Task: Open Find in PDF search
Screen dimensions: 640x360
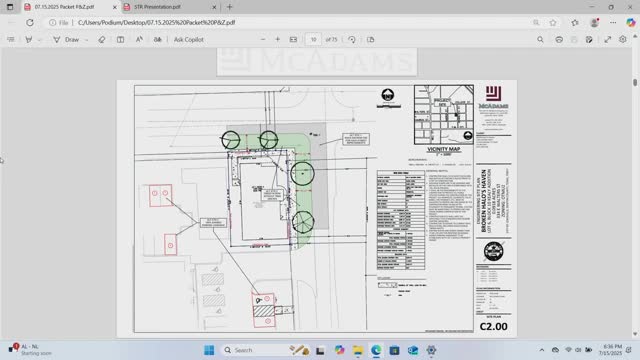Action: tap(540, 40)
